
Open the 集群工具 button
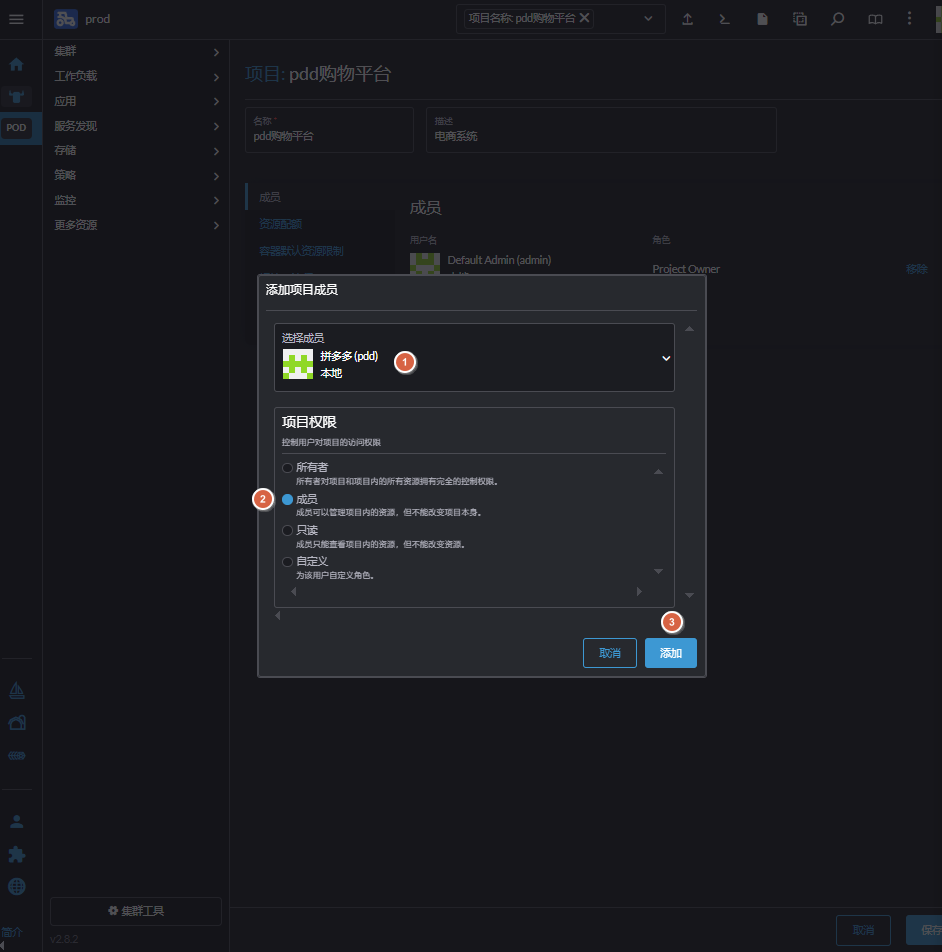click(x=136, y=911)
